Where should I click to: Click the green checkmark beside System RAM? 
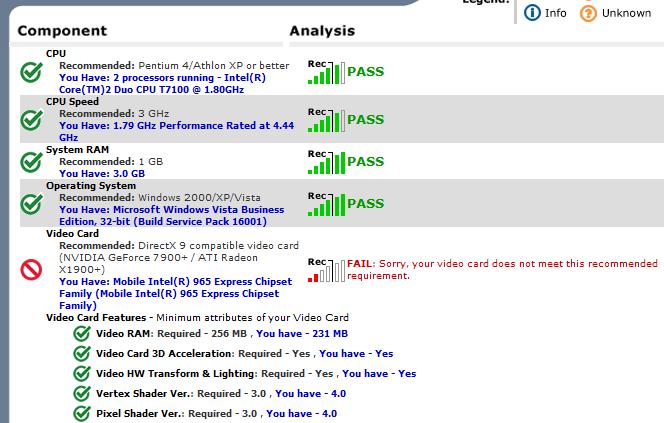pyautogui.click(x=31, y=162)
